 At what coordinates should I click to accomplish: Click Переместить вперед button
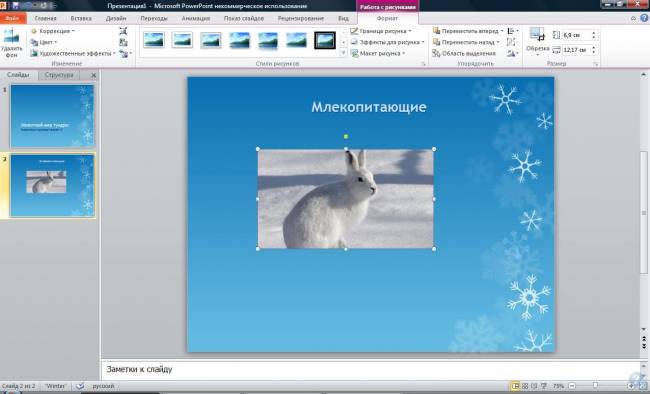(468, 31)
